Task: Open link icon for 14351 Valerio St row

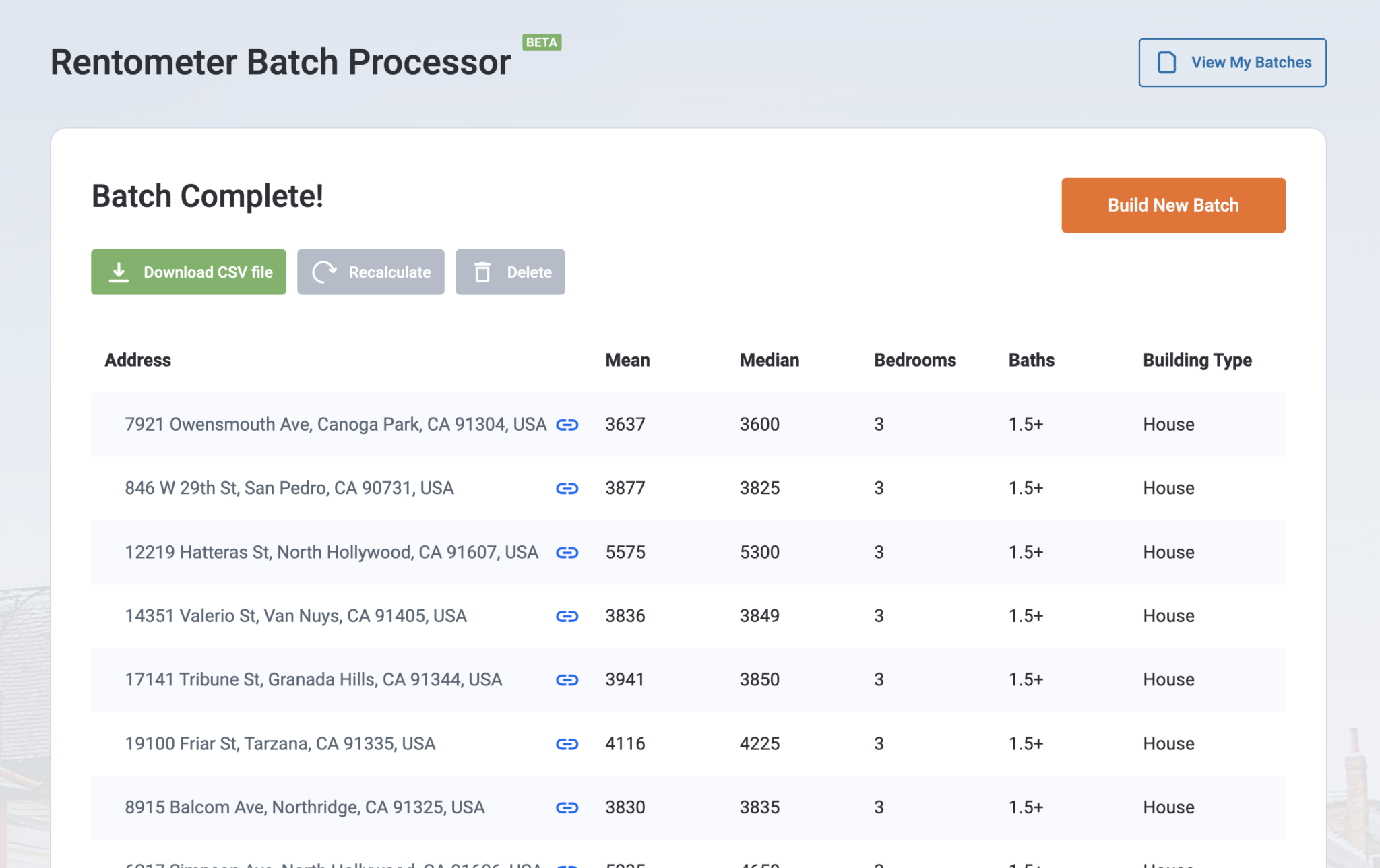Action: [x=567, y=616]
